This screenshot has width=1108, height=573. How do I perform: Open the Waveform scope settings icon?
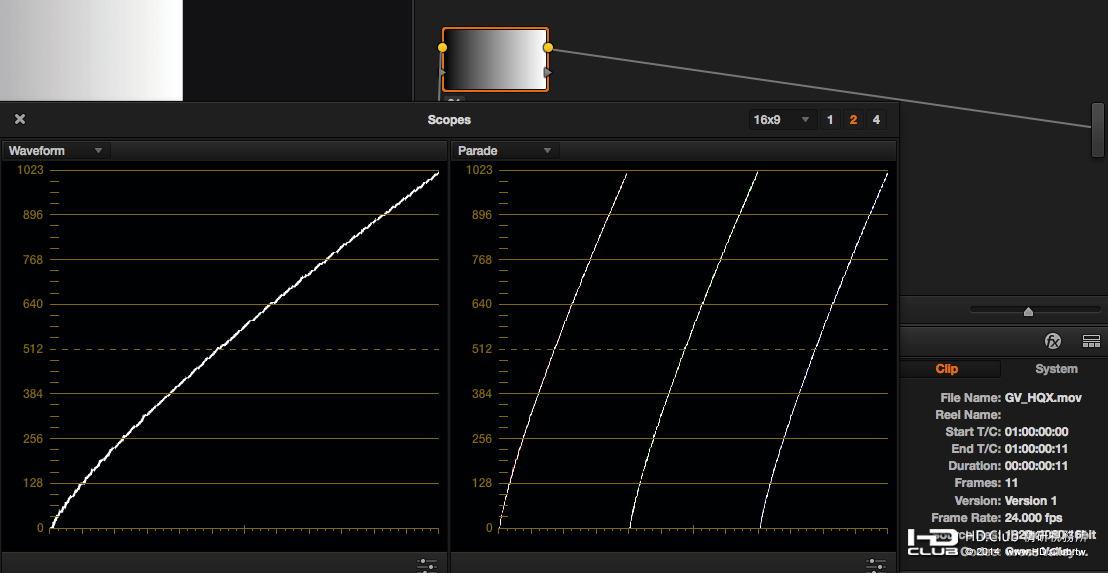[427, 565]
